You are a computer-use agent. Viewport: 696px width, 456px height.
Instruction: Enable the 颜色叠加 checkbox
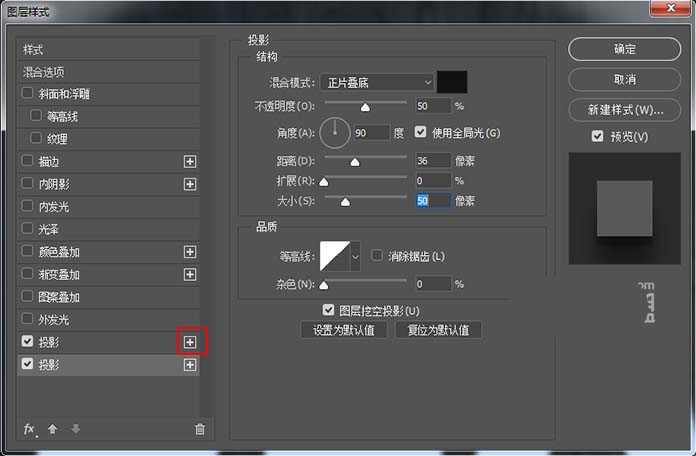click(x=28, y=251)
